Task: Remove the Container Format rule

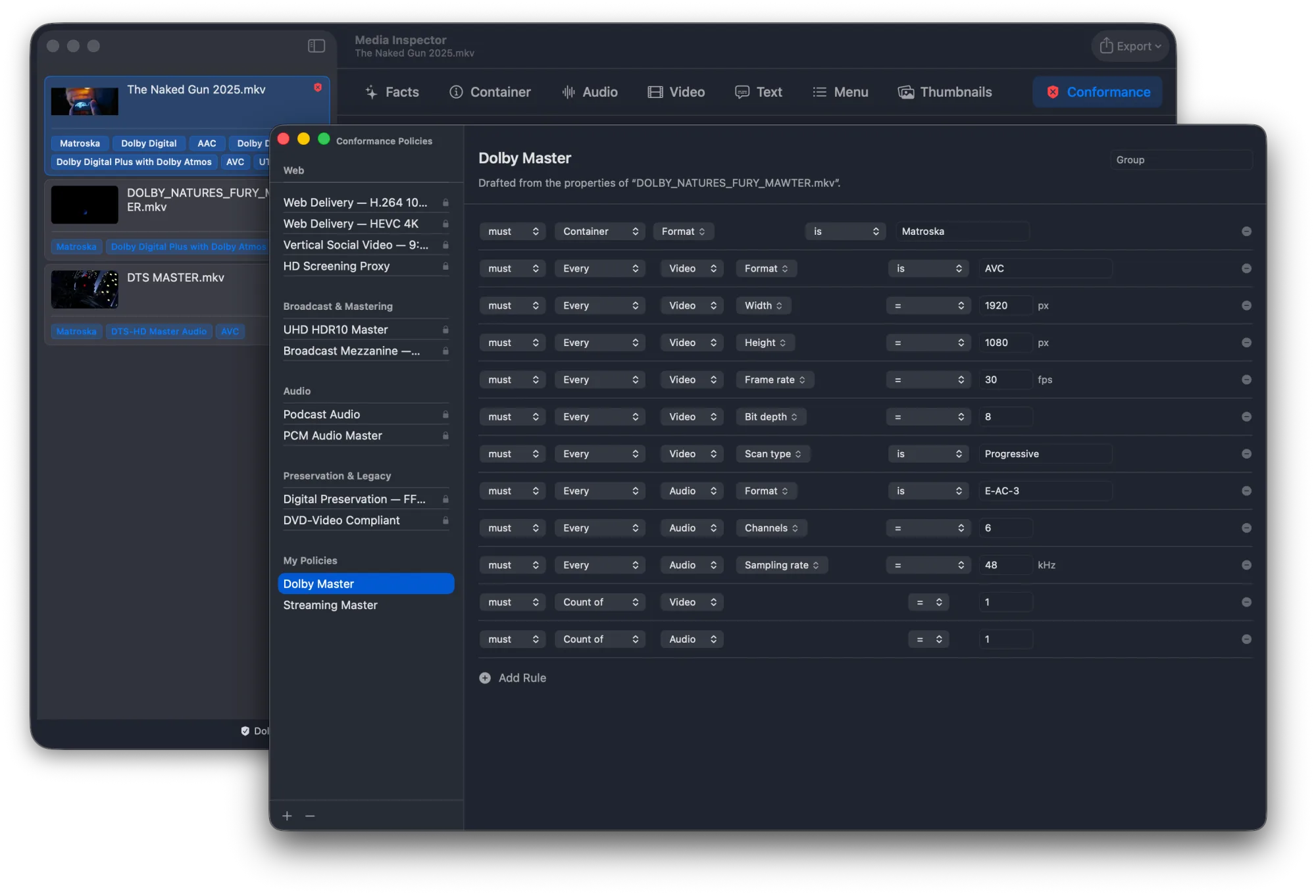Action: pos(1246,232)
